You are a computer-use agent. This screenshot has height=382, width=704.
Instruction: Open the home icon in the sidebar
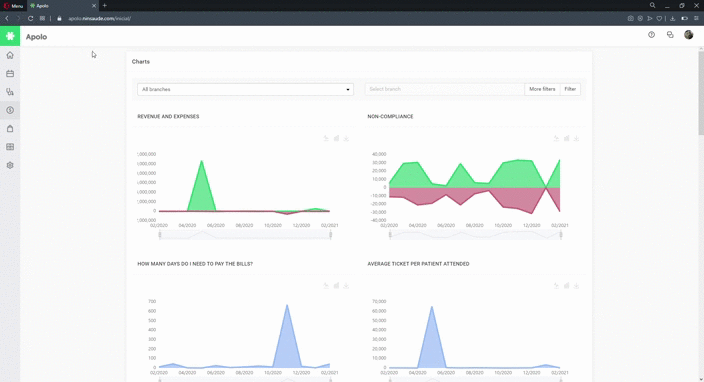[10, 55]
